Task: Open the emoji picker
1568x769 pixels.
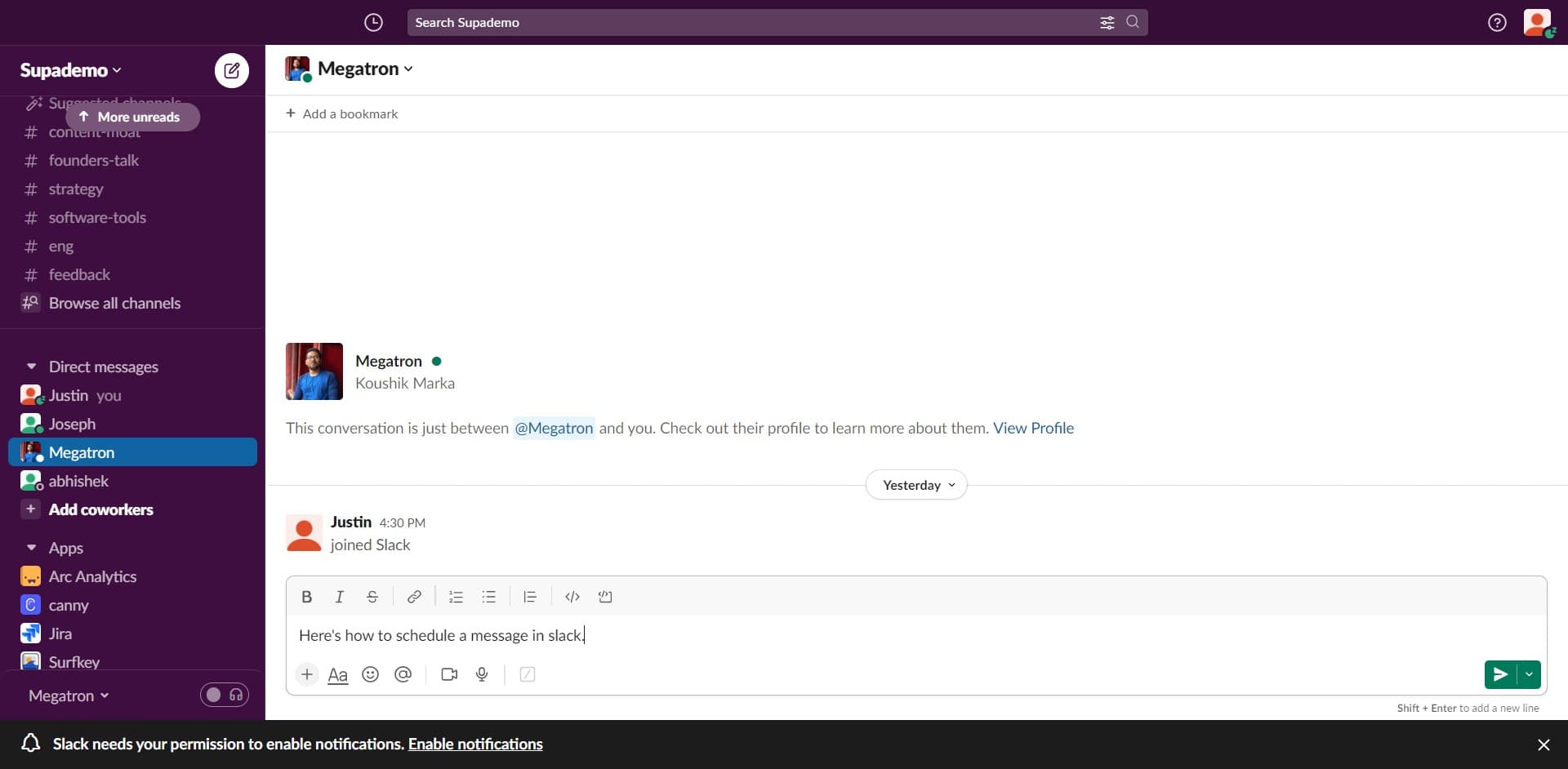Action: (370, 674)
